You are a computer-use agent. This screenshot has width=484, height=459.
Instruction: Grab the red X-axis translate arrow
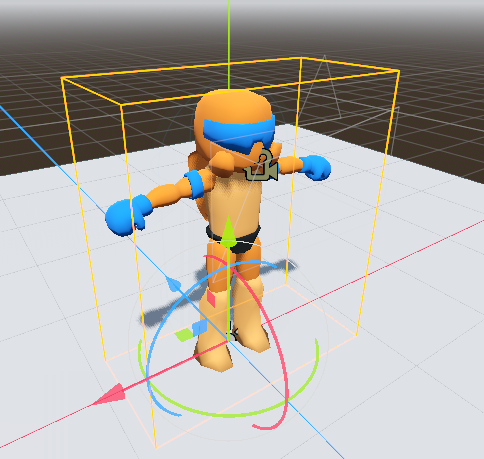tap(109, 394)
